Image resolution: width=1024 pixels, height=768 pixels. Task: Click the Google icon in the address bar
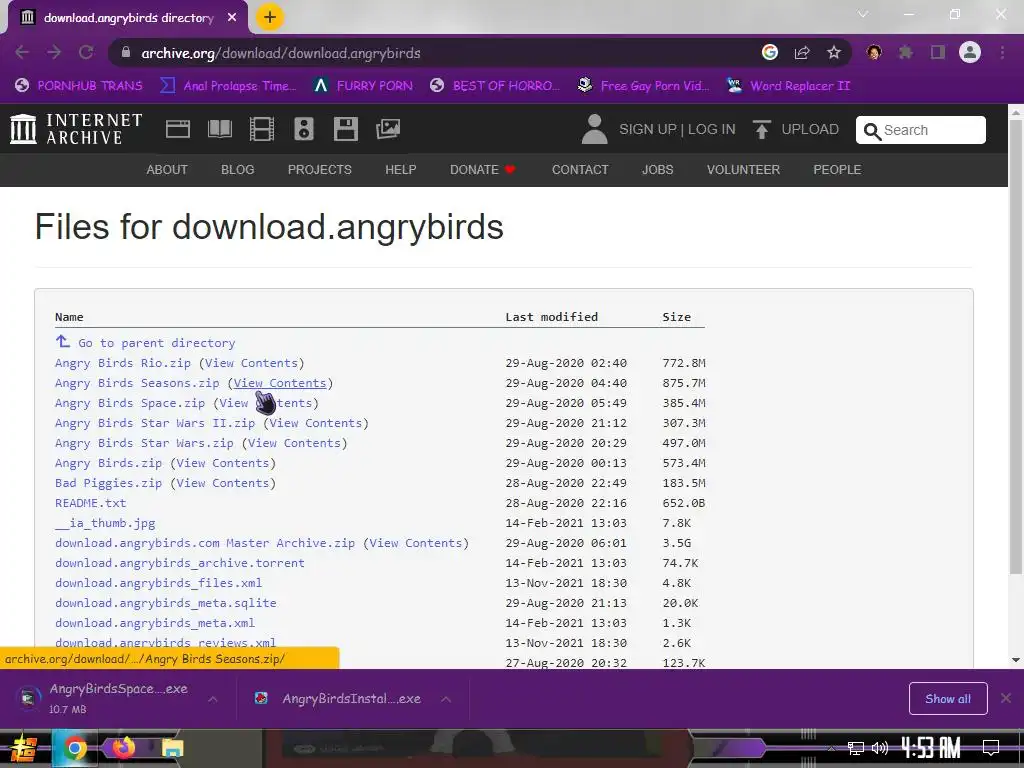point(770,52)
